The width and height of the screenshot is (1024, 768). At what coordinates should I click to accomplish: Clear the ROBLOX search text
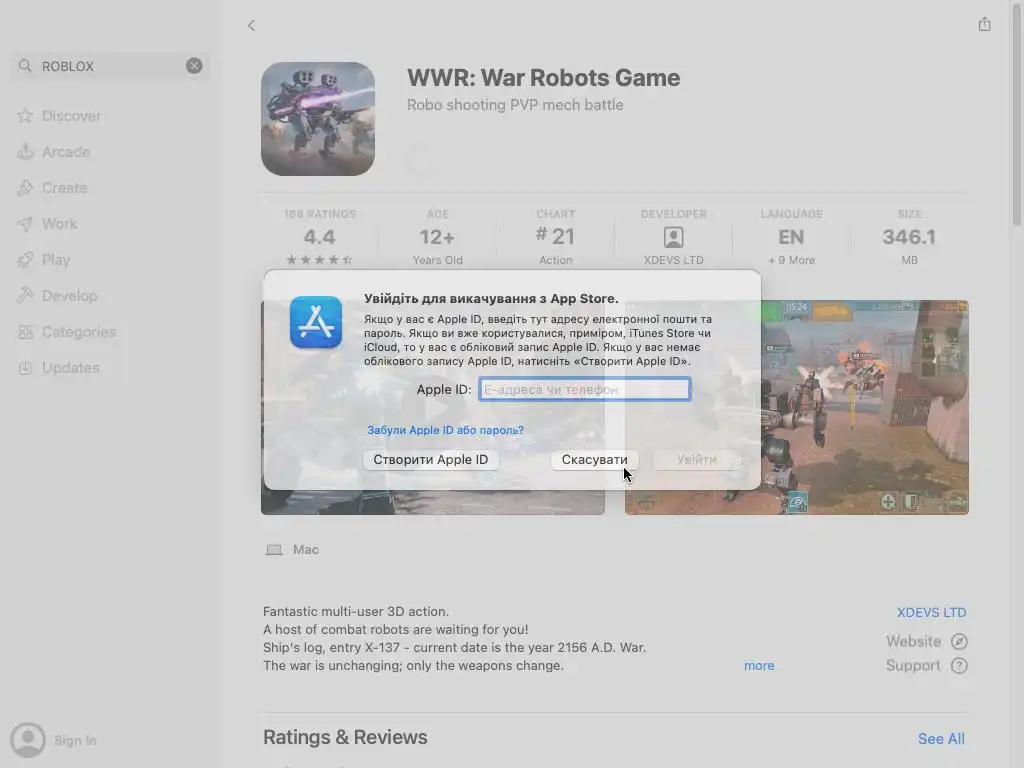194,65
